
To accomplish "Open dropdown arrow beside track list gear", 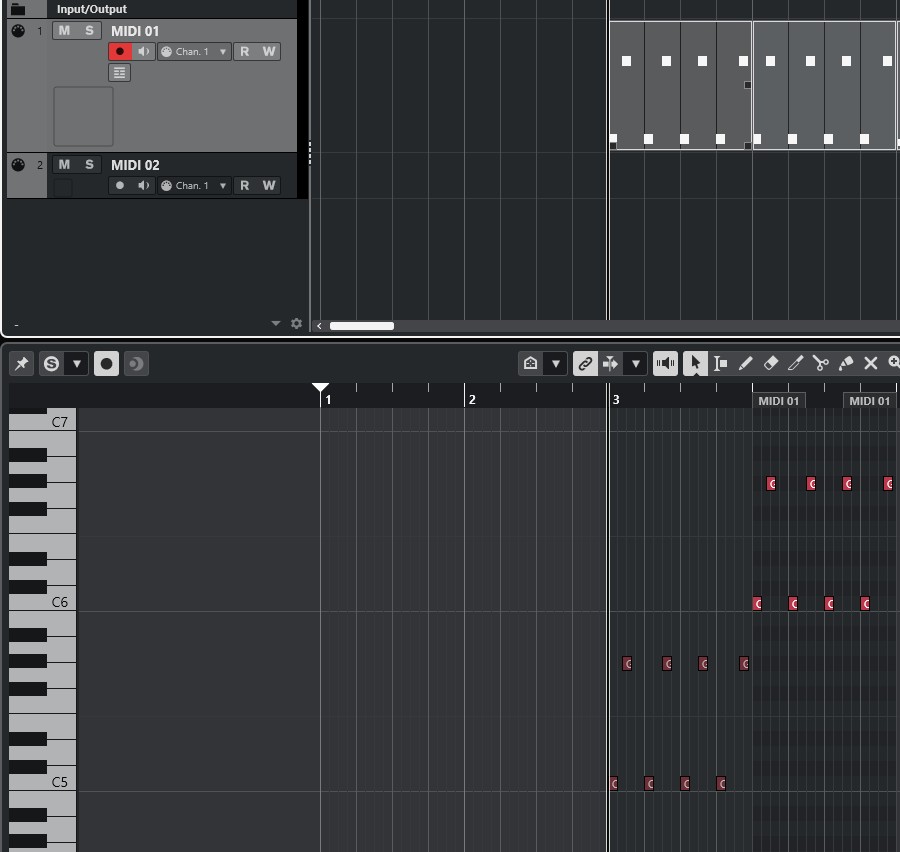I will coord(276,323).
